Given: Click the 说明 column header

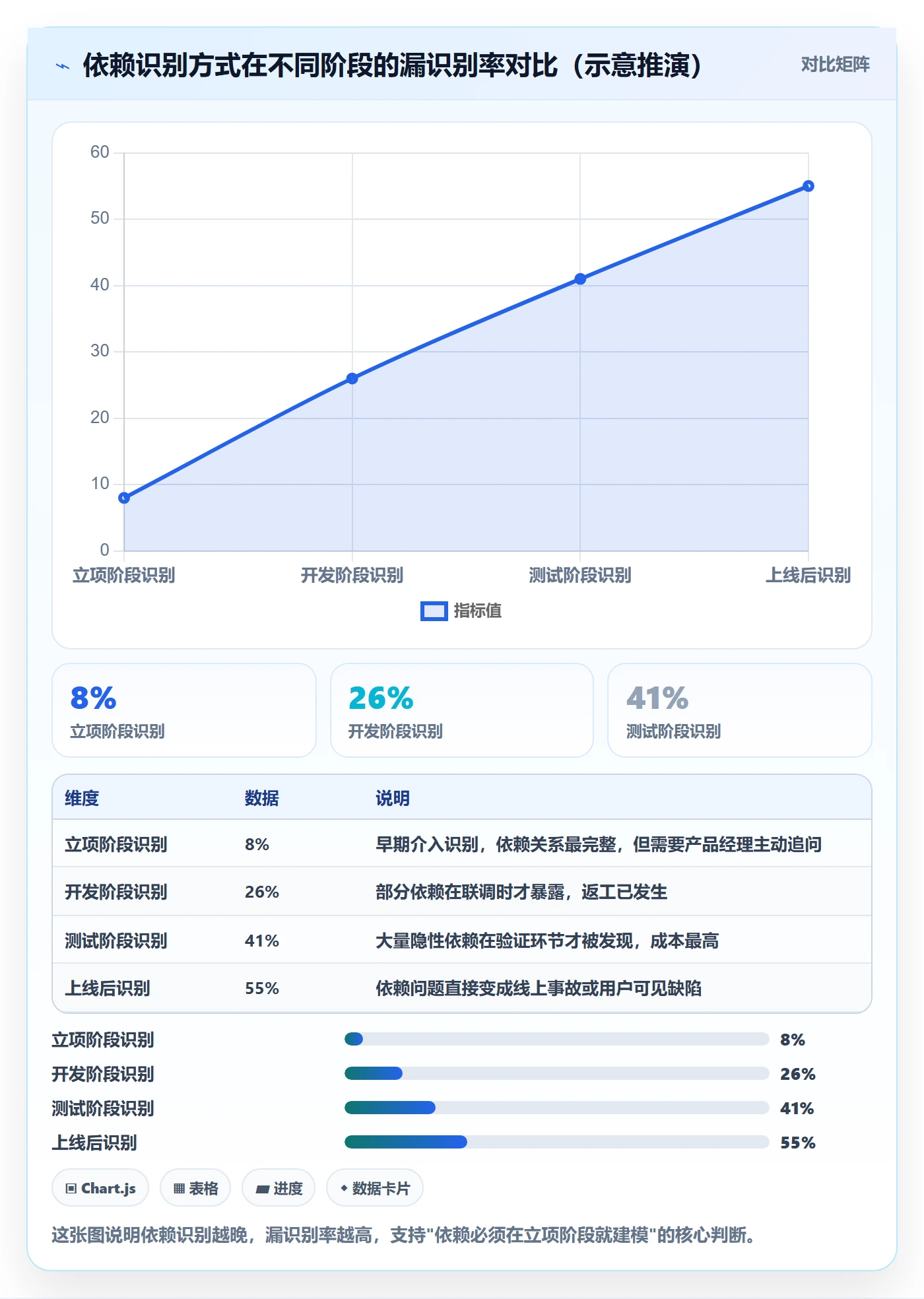Looking at the screenshot, I should tap(393, 798).
